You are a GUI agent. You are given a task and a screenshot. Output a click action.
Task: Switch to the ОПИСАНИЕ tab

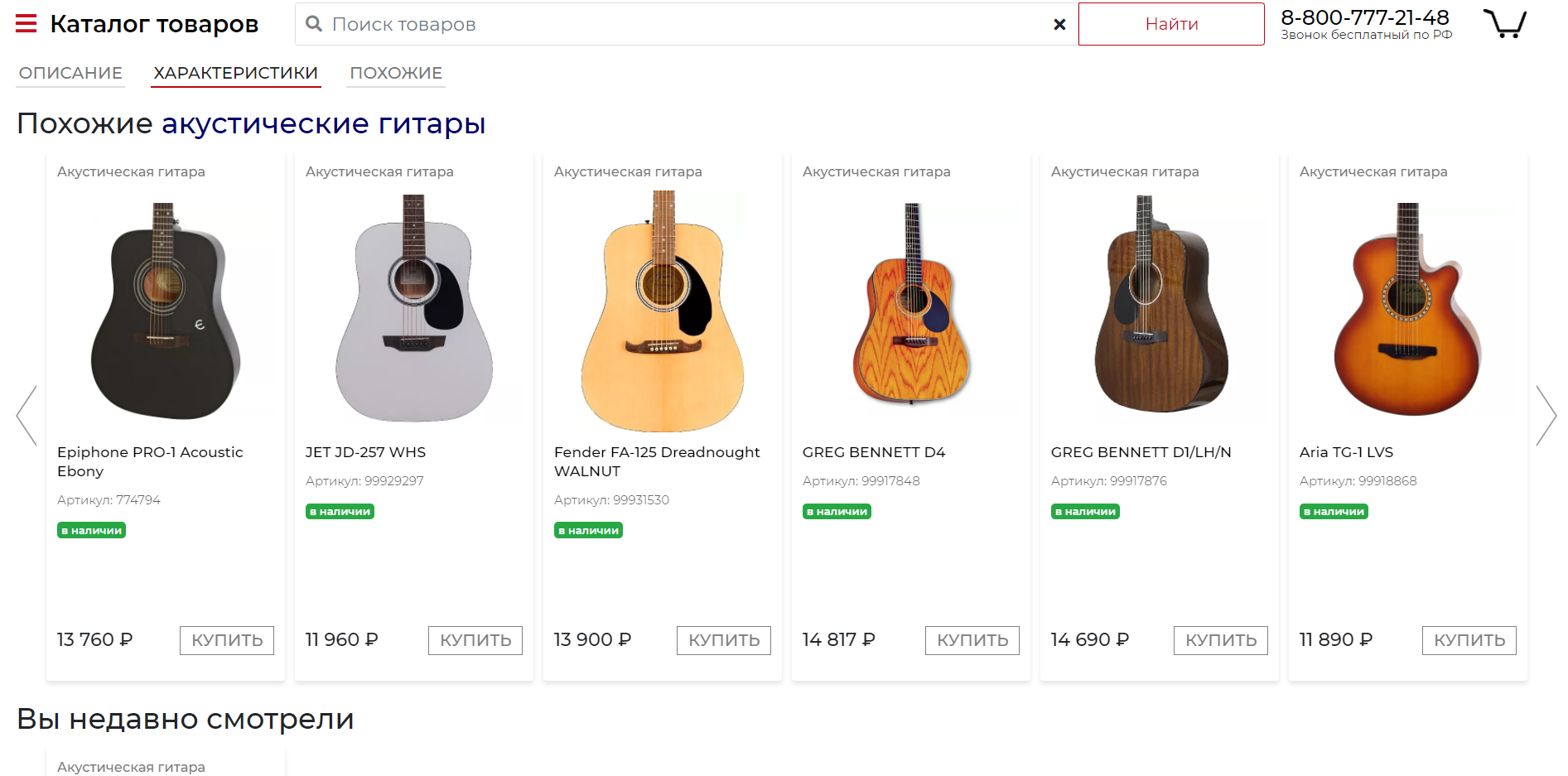[70, 73]
